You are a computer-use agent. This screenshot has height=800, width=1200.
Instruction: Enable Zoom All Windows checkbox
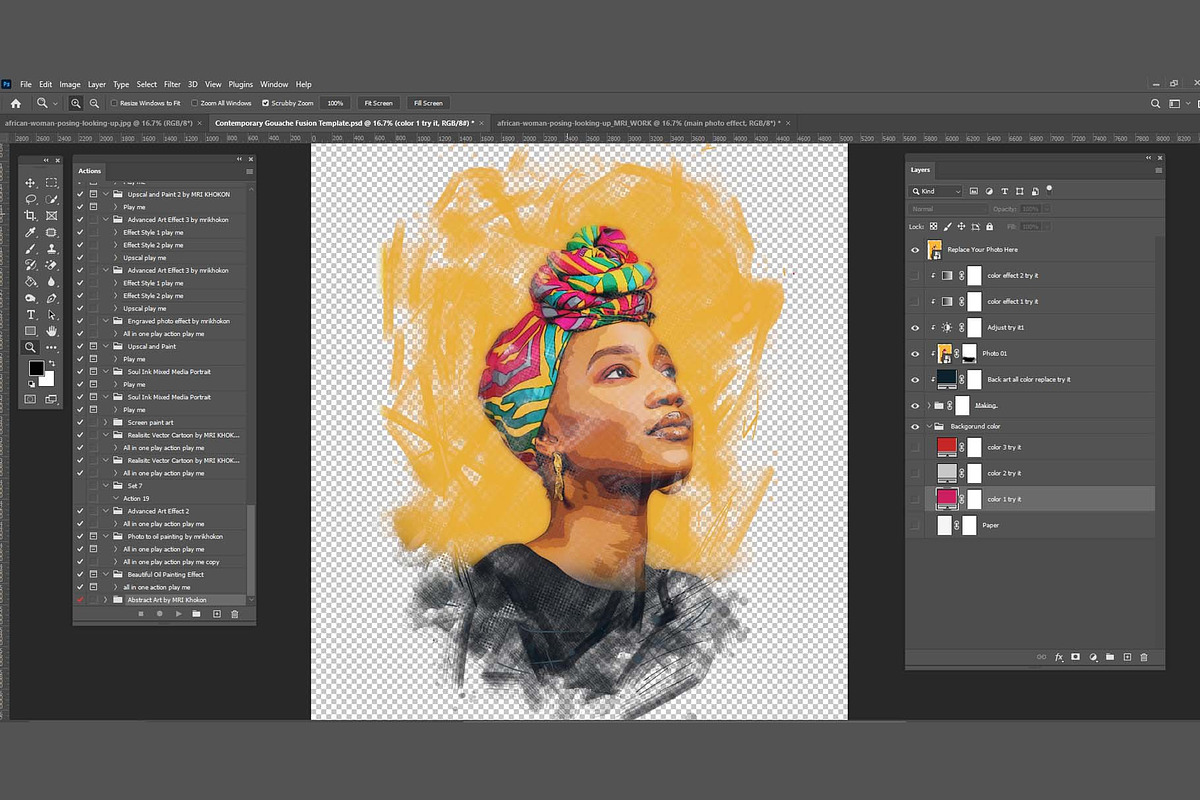coord(194,103)
